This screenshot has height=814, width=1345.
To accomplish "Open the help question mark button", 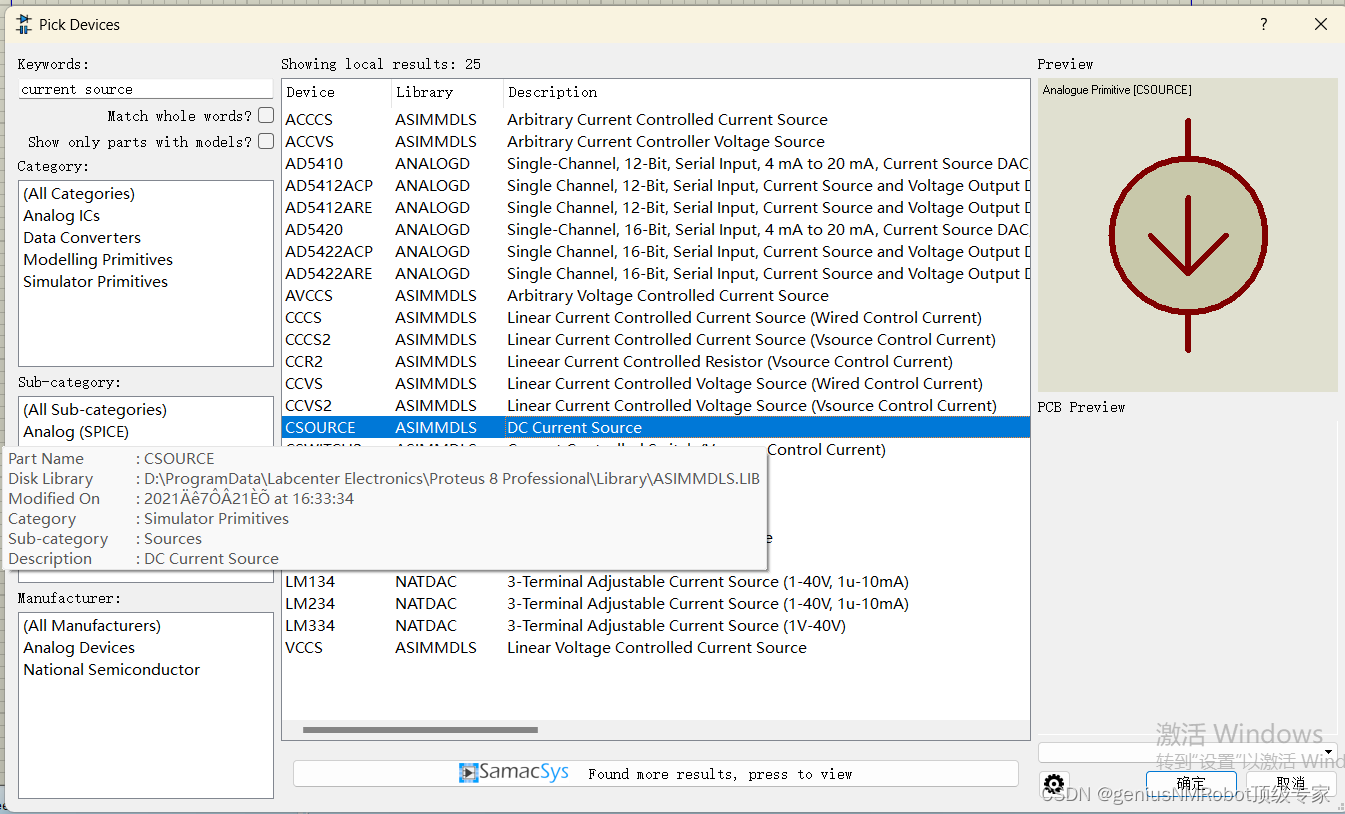I will click(1264, 24).
